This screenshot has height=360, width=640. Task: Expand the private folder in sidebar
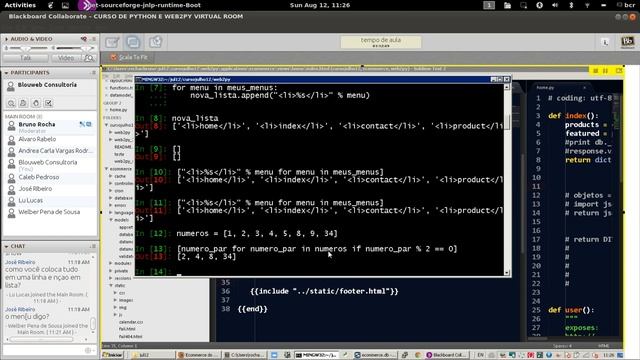pos(111,271)
